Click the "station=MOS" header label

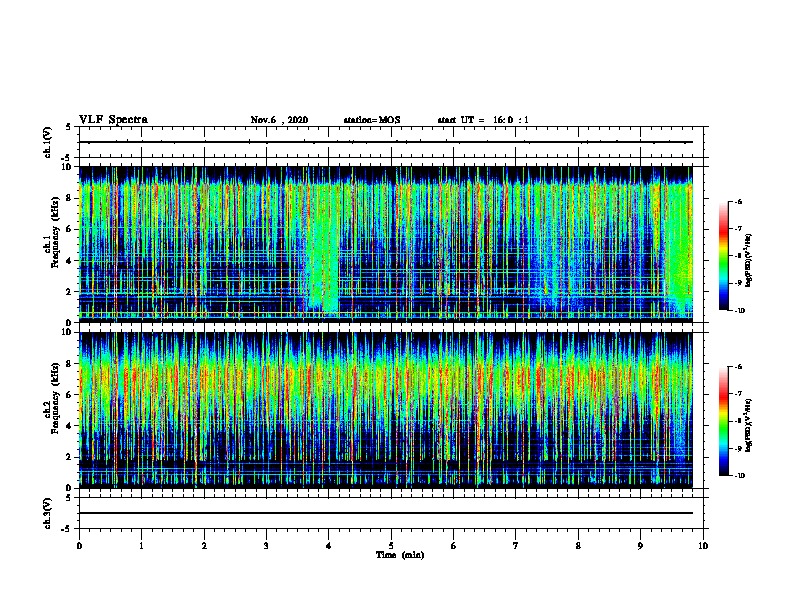(x=372, y=120)
